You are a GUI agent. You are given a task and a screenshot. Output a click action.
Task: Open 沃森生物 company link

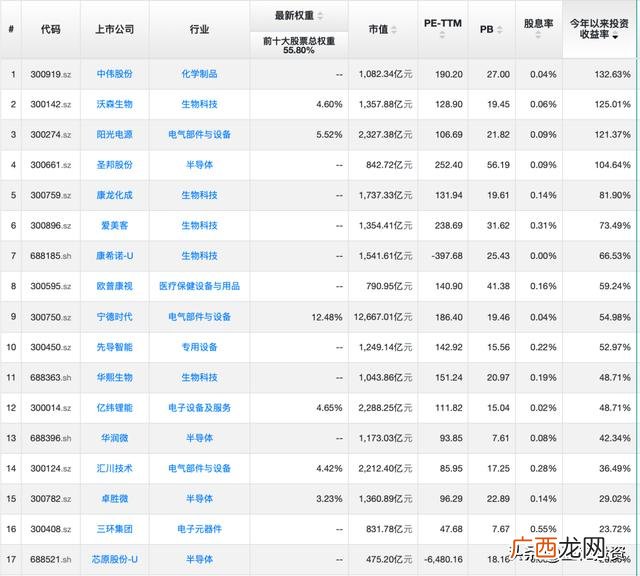(115, 104)
